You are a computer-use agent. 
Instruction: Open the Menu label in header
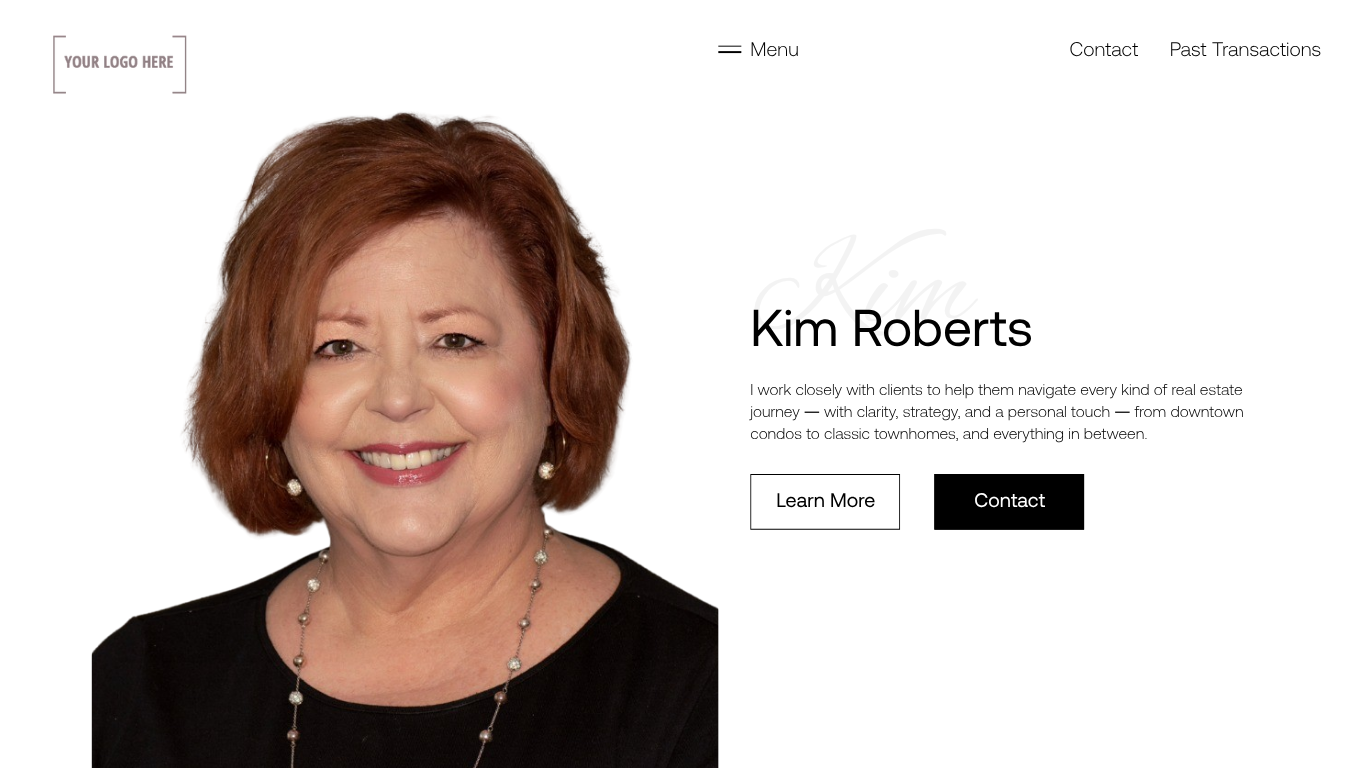(x=774, y=49)
